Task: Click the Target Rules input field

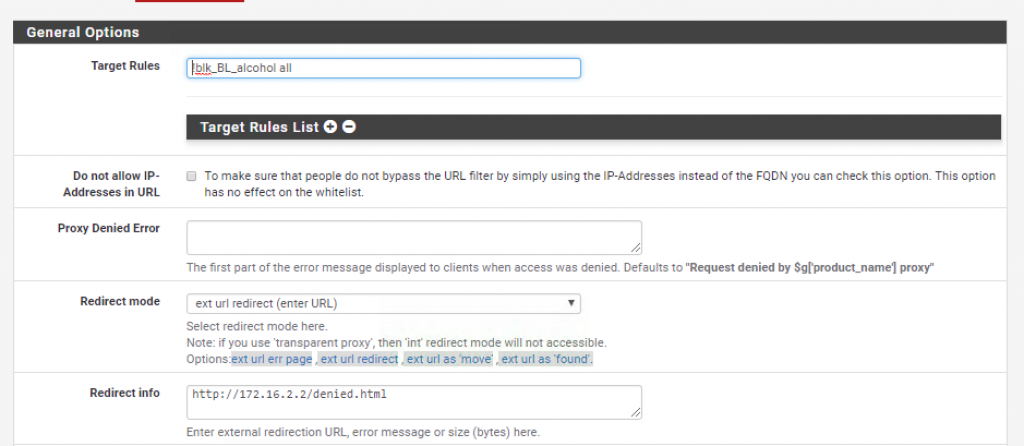Action: pyautogui.click(x=383, y=68)
